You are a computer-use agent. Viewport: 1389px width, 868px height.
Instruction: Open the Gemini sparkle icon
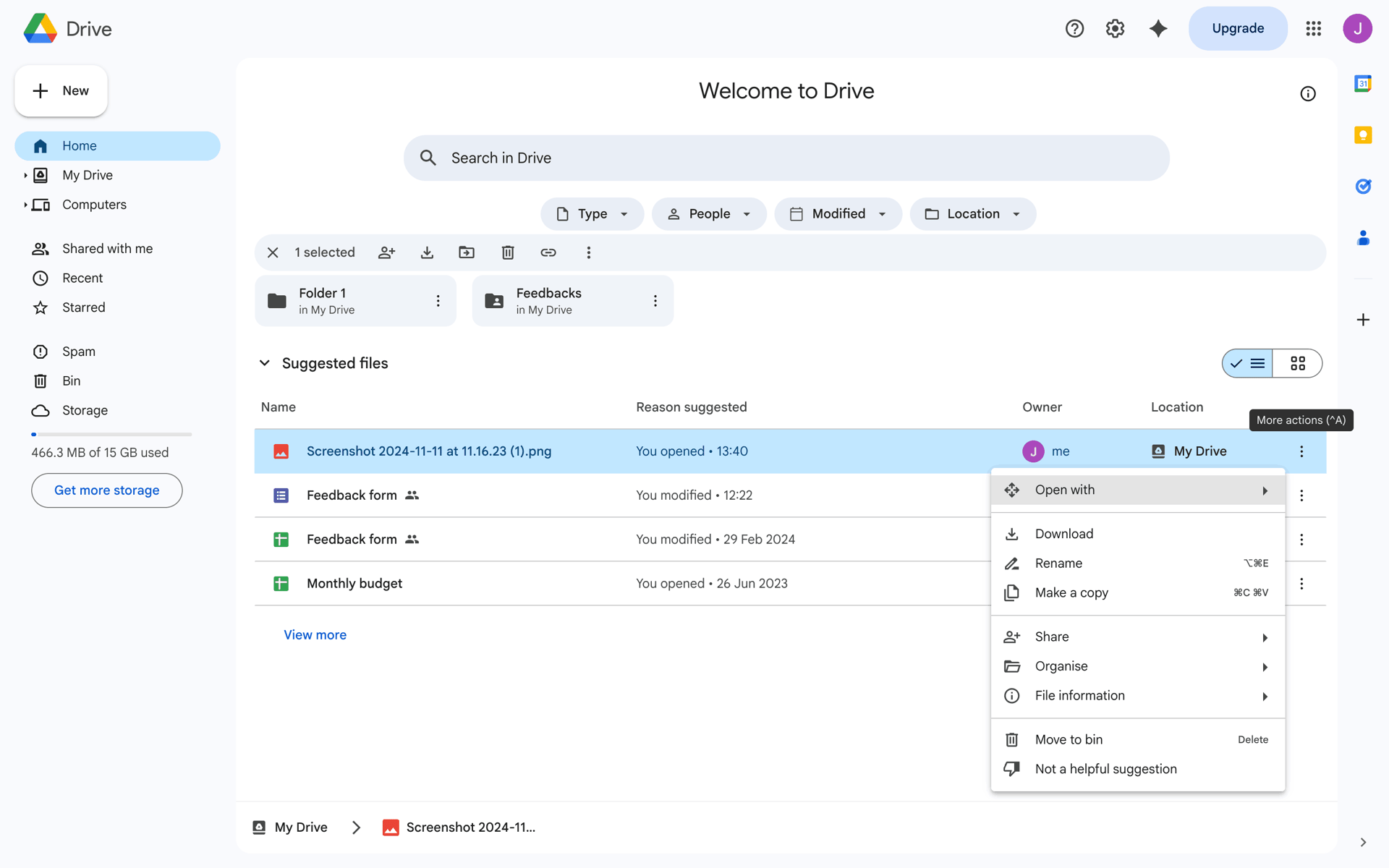click(1158, 28)
